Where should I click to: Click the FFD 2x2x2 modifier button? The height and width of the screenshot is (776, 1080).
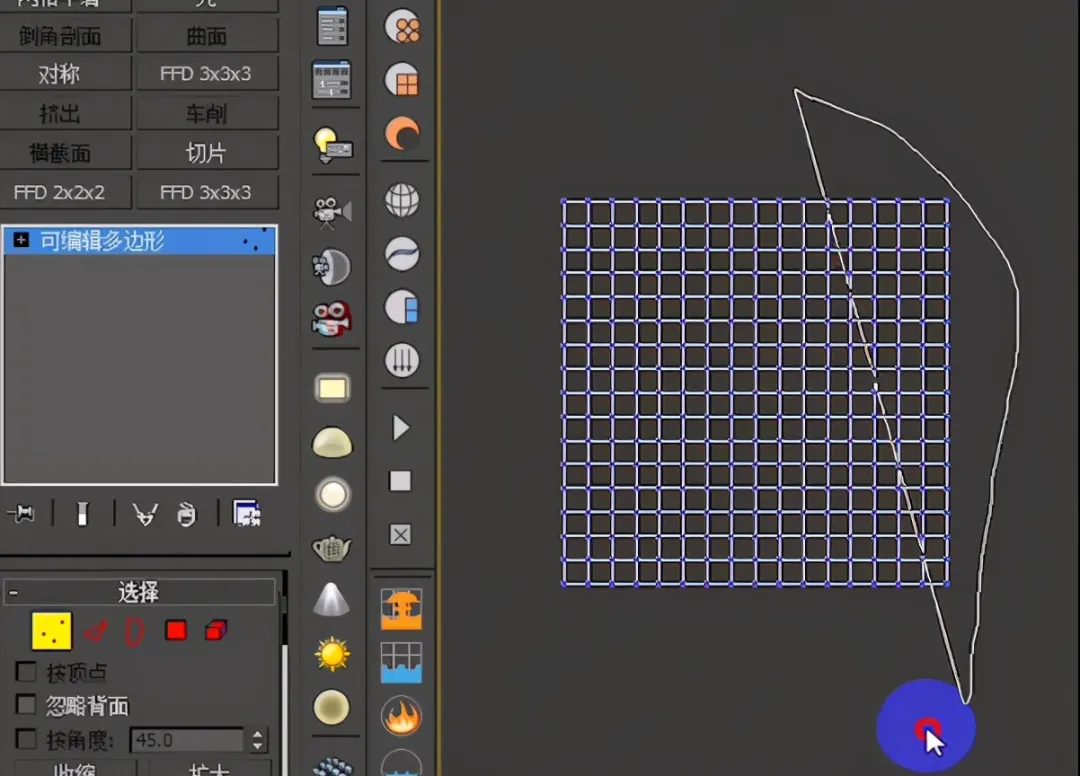(x=59, y=192)
